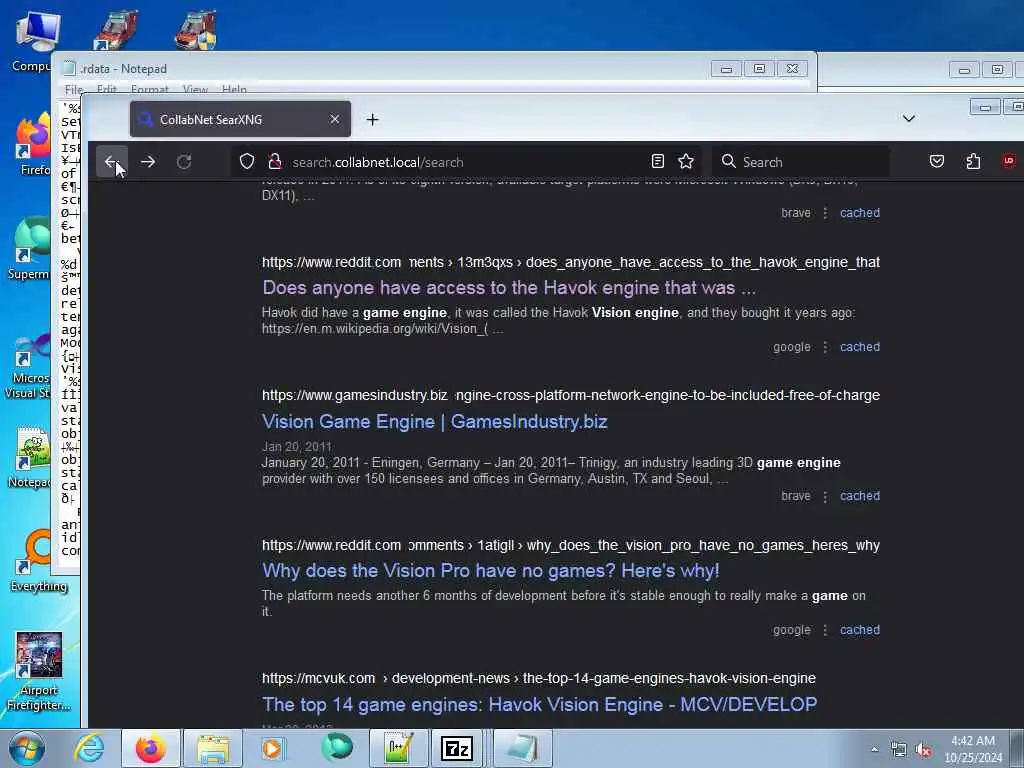1024x768 pixels.
Task: Click the mcvuk.com result URL text
Action: pyautogui.click(x=539, y=679)
